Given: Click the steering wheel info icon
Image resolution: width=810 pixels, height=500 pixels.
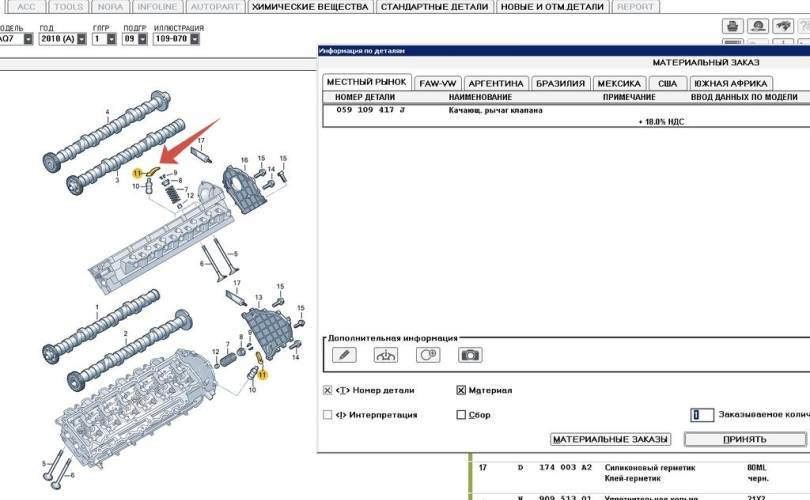Looking at the screenshot, I should click(x=385, y=355).
